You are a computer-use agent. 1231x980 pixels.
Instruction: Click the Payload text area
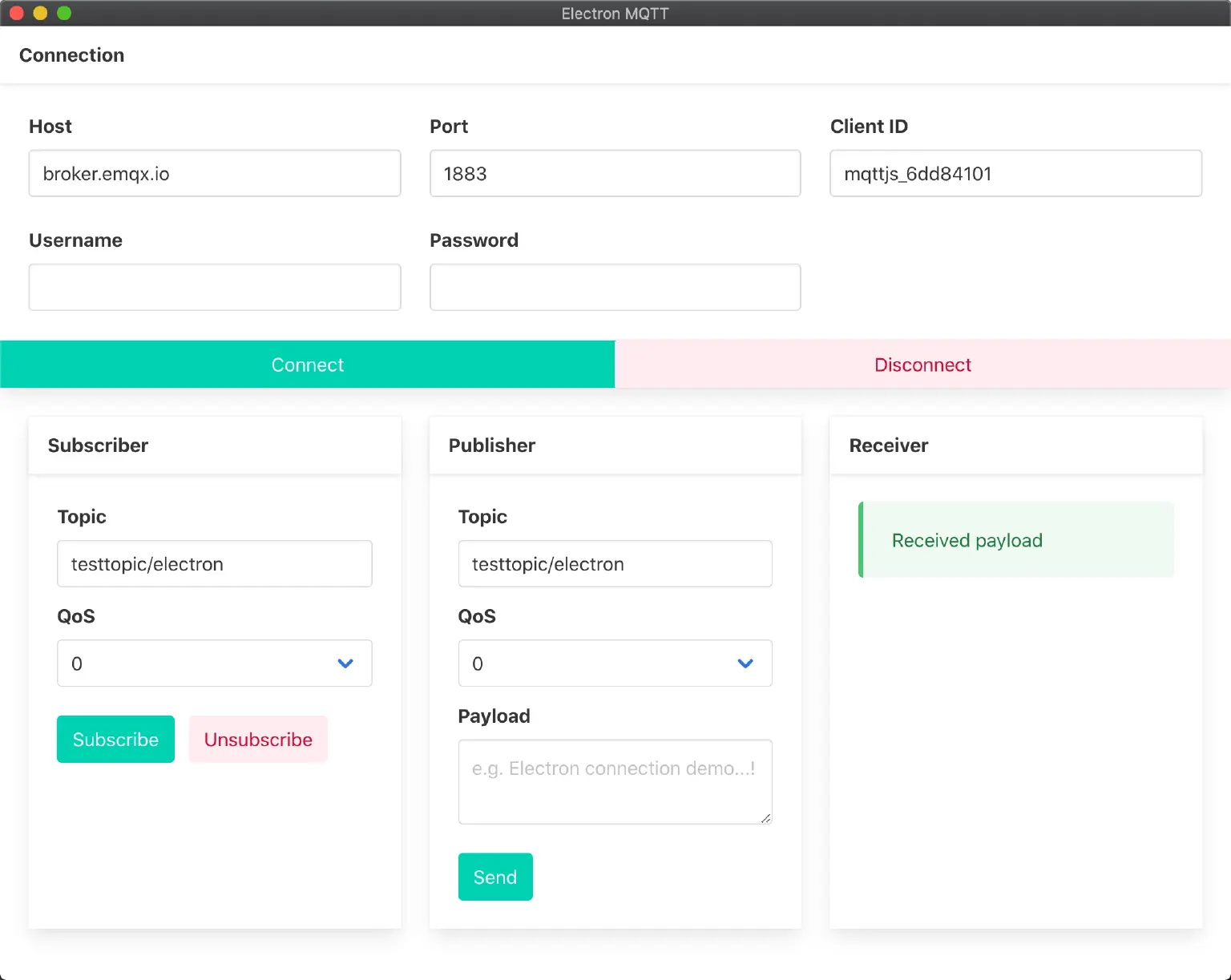click(x=615, y=781)
